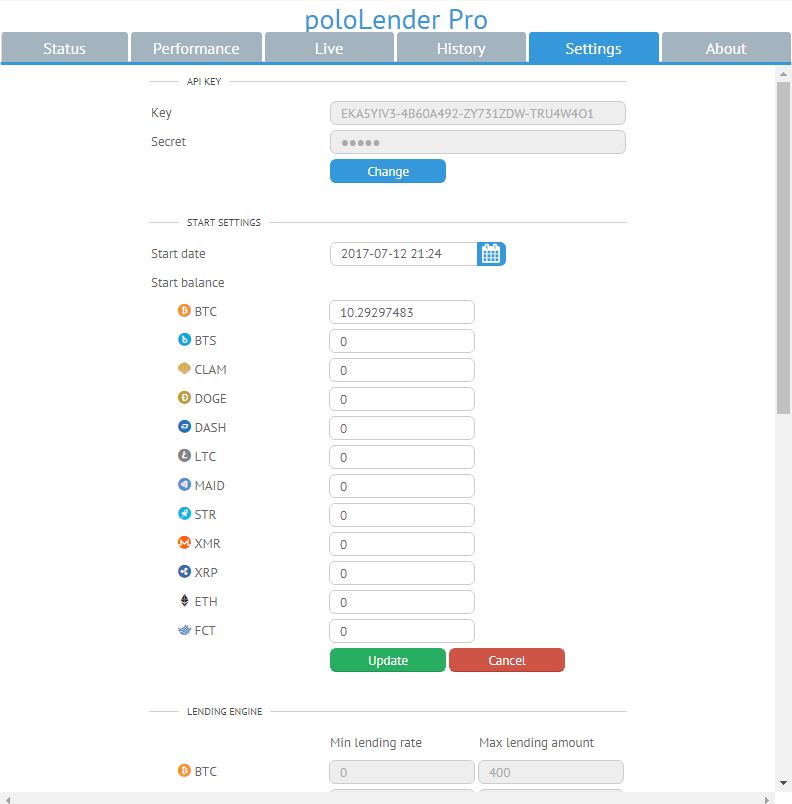Click the Max lending amount column header
This screenshot has height=804, width=792.
536,742
